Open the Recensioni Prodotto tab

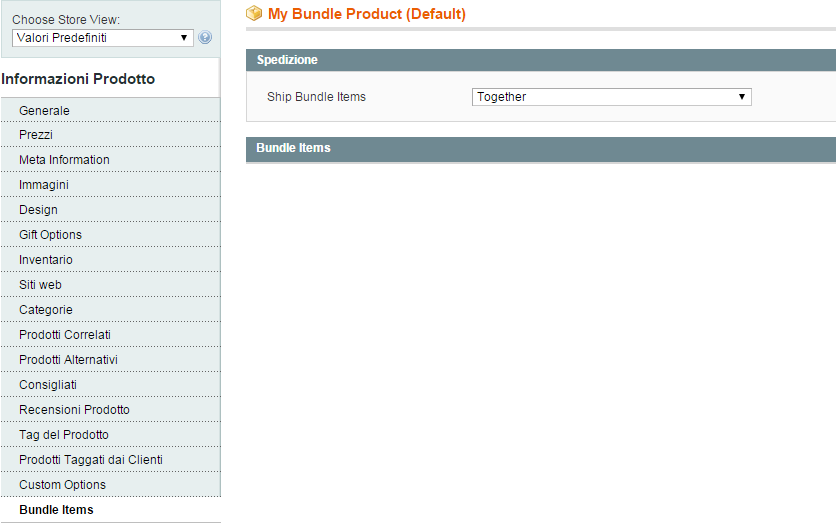pos(74,410)
